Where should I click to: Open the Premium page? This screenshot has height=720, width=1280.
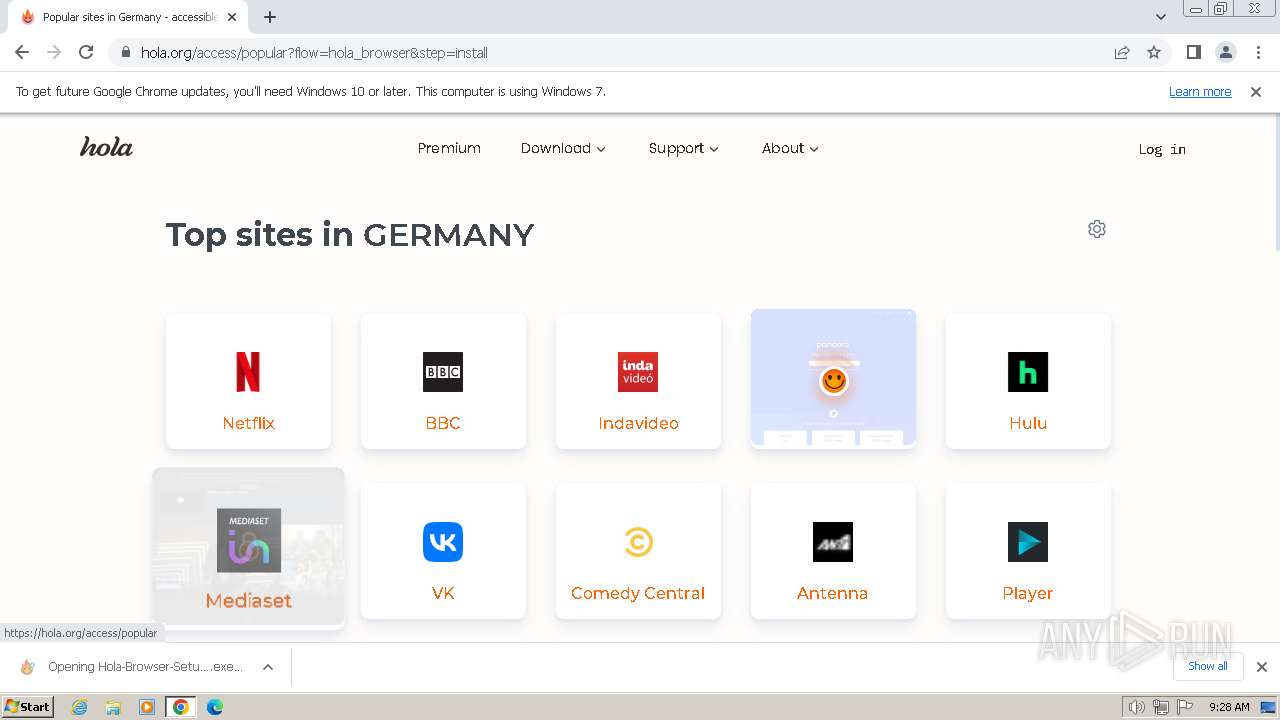[449, 148]
